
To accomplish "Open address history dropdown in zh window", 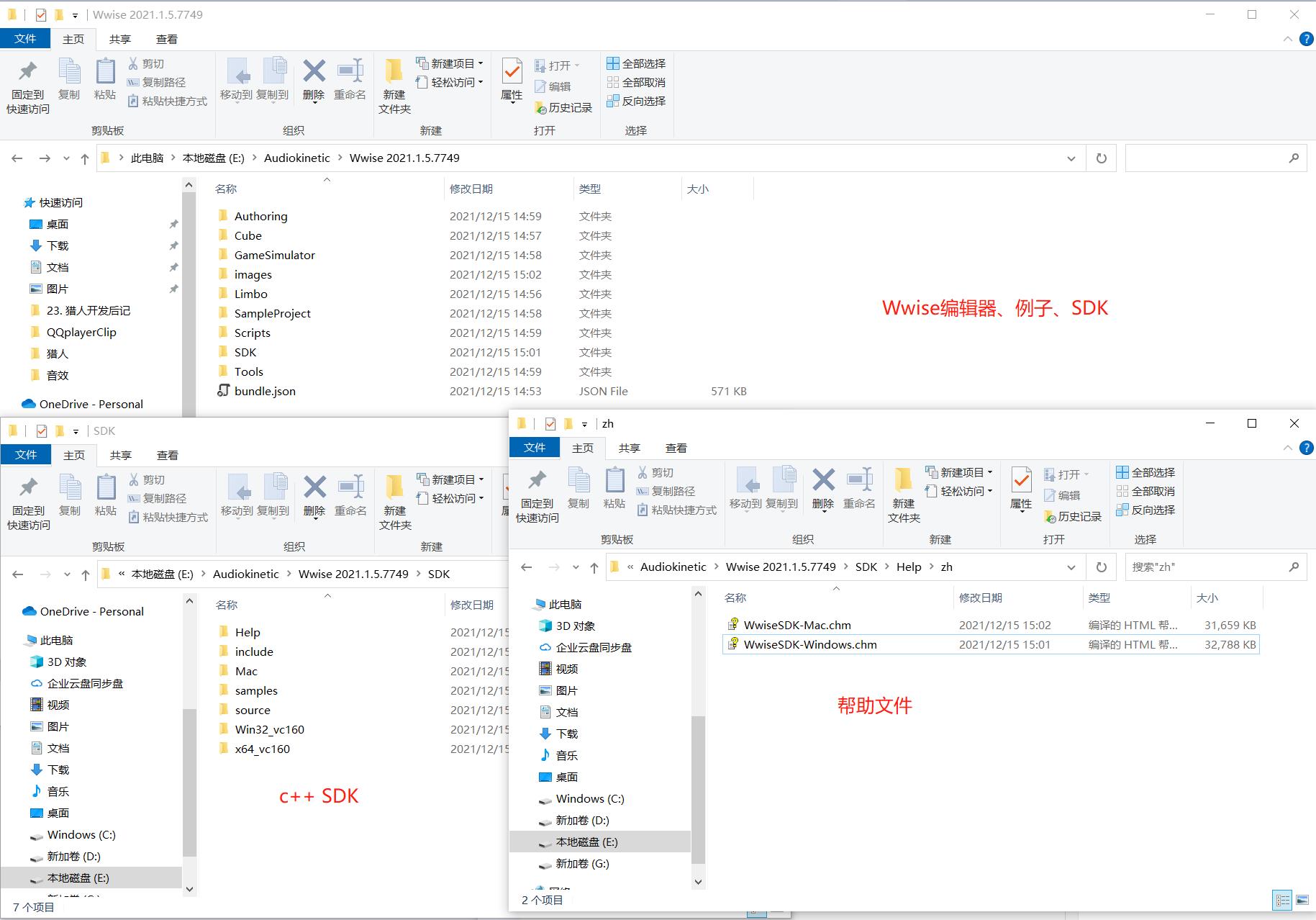I will (1071, 567).
